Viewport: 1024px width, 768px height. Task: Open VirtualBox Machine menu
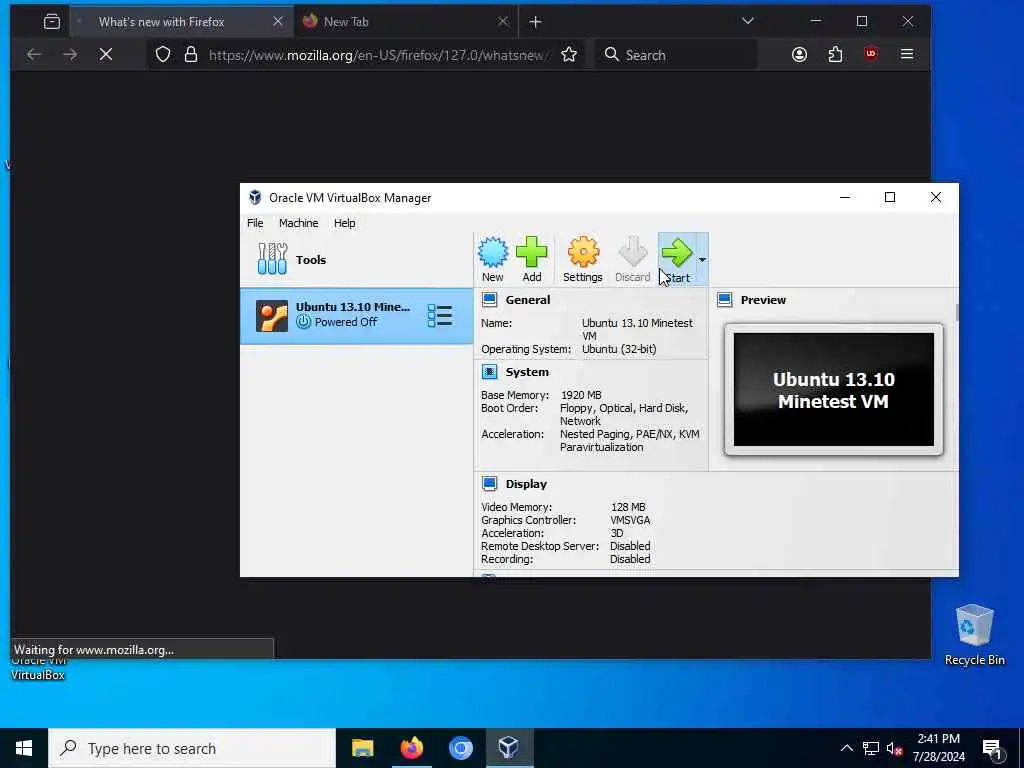pyautogui.click(x=298, y=223)
